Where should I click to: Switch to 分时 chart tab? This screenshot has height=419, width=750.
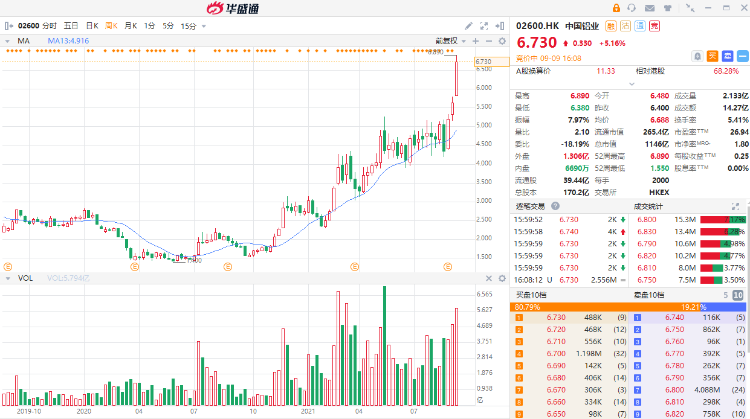(50, 26)
